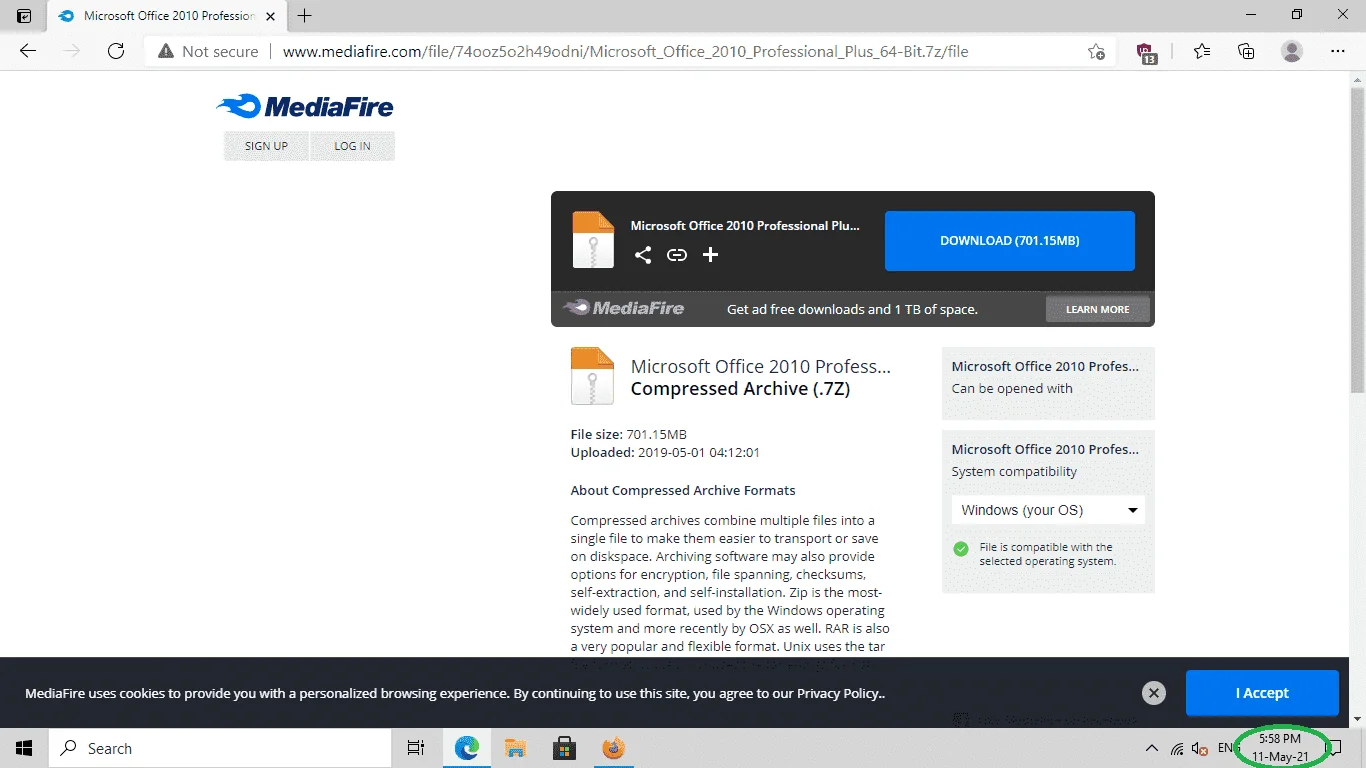Click I Accept on cookie banner
Screen dimensions: 1366x768
1262,693
